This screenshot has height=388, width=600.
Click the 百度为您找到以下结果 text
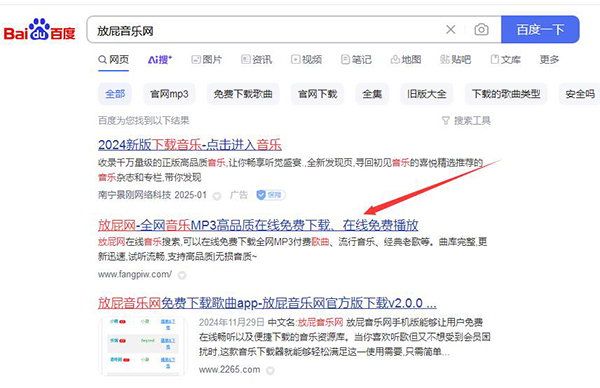[143, 121]
